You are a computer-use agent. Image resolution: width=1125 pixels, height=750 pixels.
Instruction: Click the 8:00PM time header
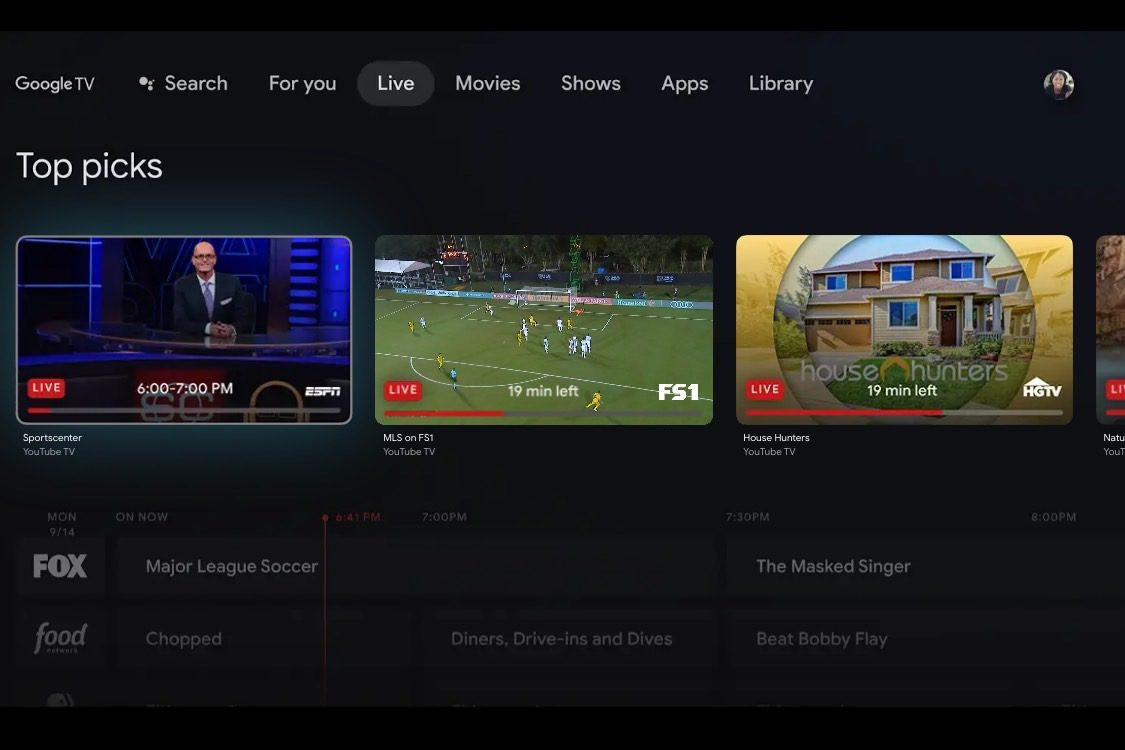[1053, 517]
